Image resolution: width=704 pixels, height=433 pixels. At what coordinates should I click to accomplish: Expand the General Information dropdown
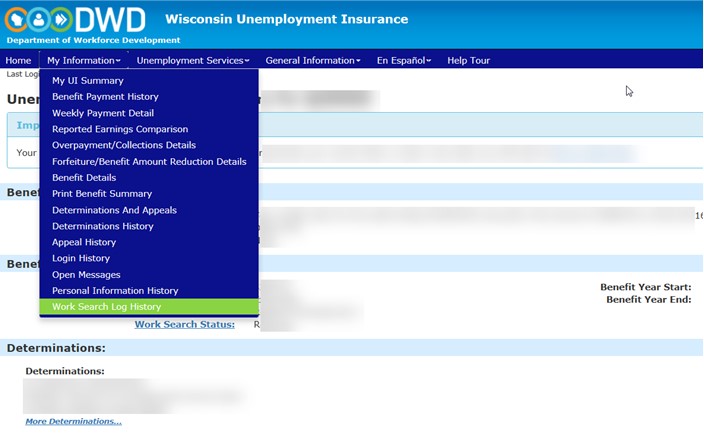click(312, 61)
